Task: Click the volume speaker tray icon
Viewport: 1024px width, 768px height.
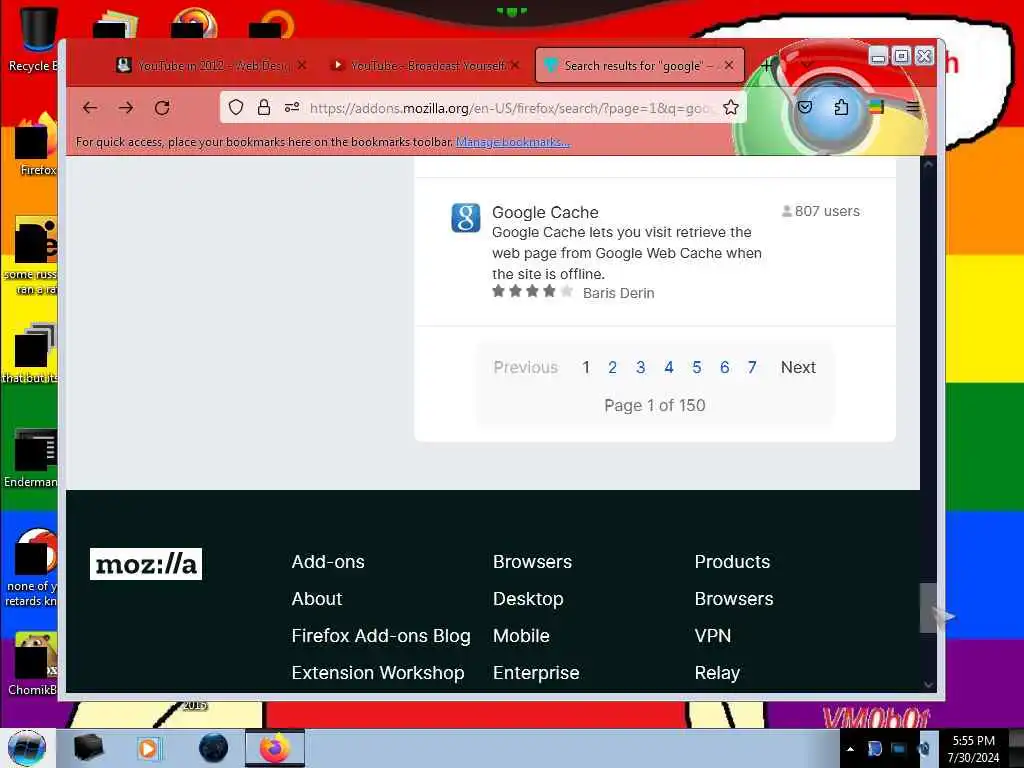Action: pos(924,749)
